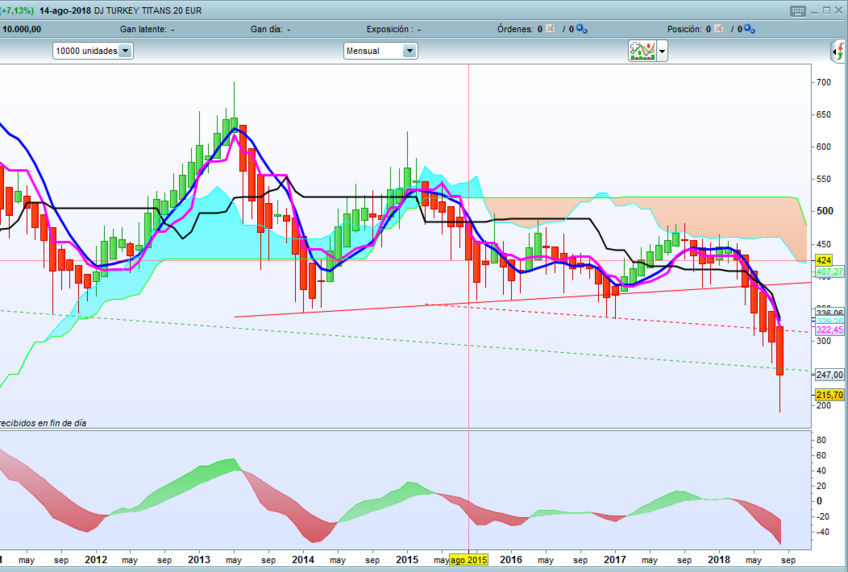This screenshot has width=848, height=572.
Task: Click the 247,00 price label
Action: coord(830,375)
